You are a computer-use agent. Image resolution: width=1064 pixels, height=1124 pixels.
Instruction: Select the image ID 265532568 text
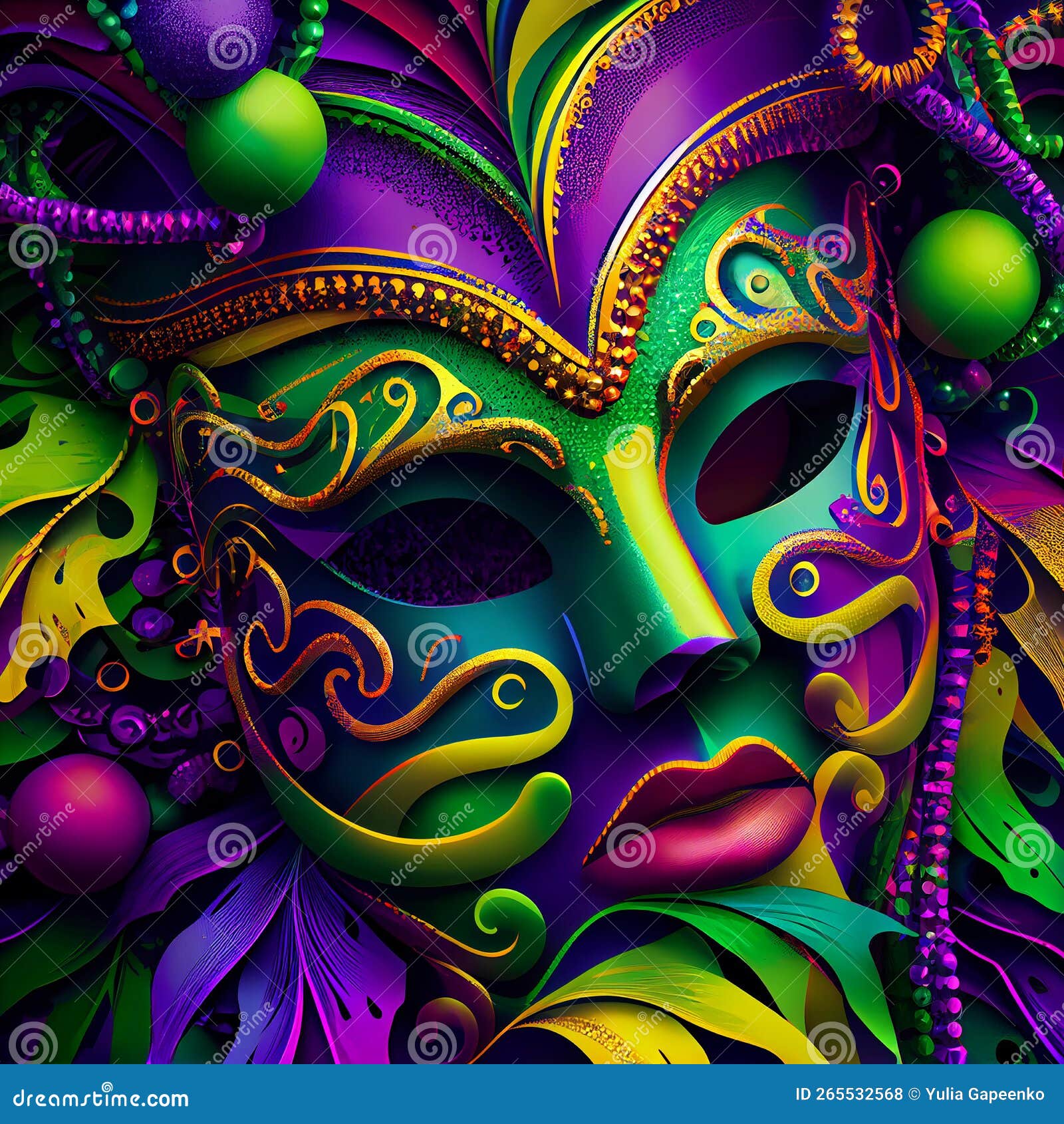coord(848,1093)
